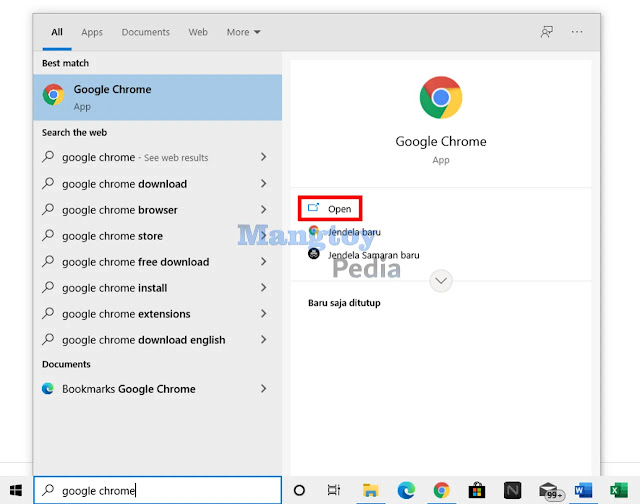Open Microsoft Word from the taskbar

coord(583,490)
